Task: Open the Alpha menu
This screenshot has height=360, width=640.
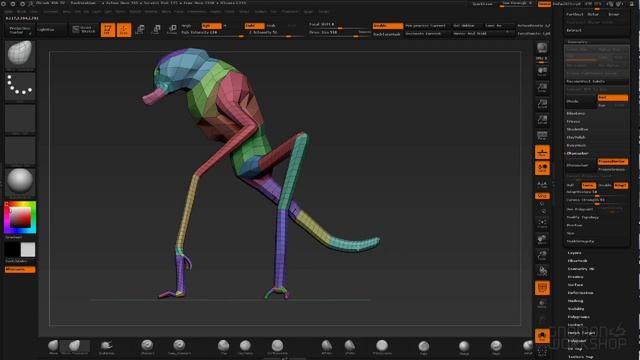Action: pos(8,12)
